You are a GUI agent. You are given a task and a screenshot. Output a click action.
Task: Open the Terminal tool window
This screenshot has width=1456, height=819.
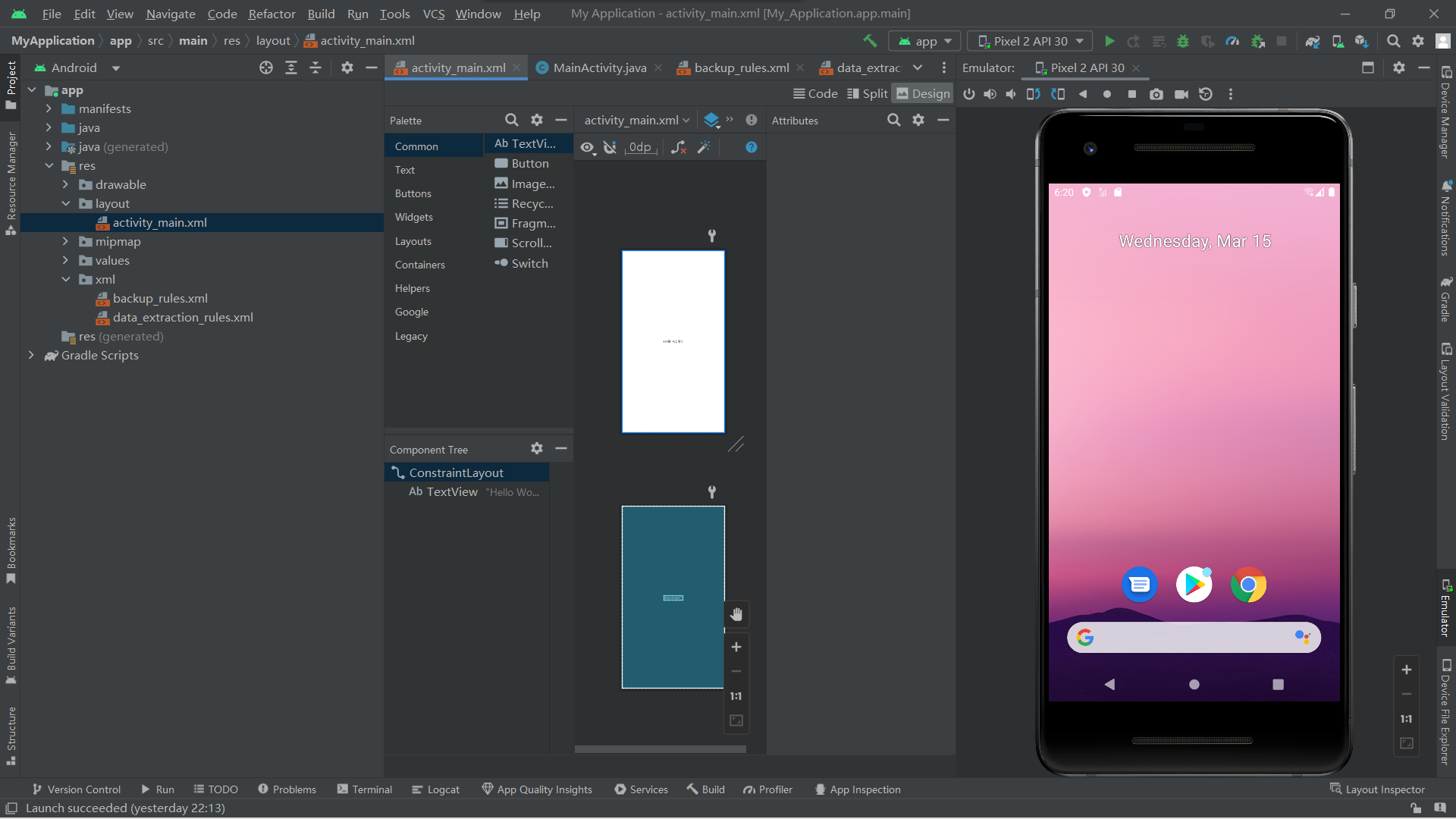click(364, 789)
